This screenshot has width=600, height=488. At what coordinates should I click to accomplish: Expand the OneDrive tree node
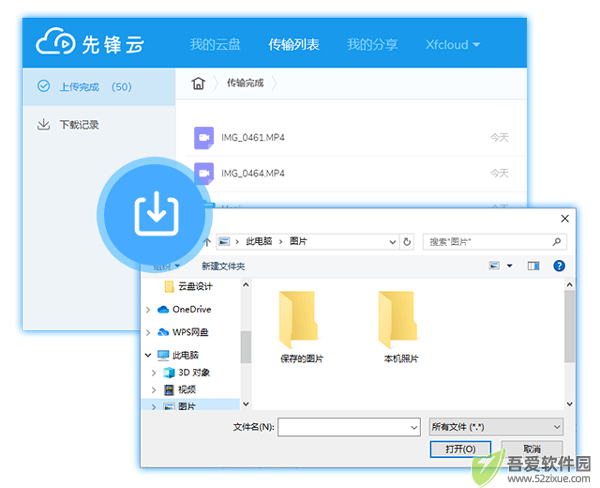click(148, 310)
